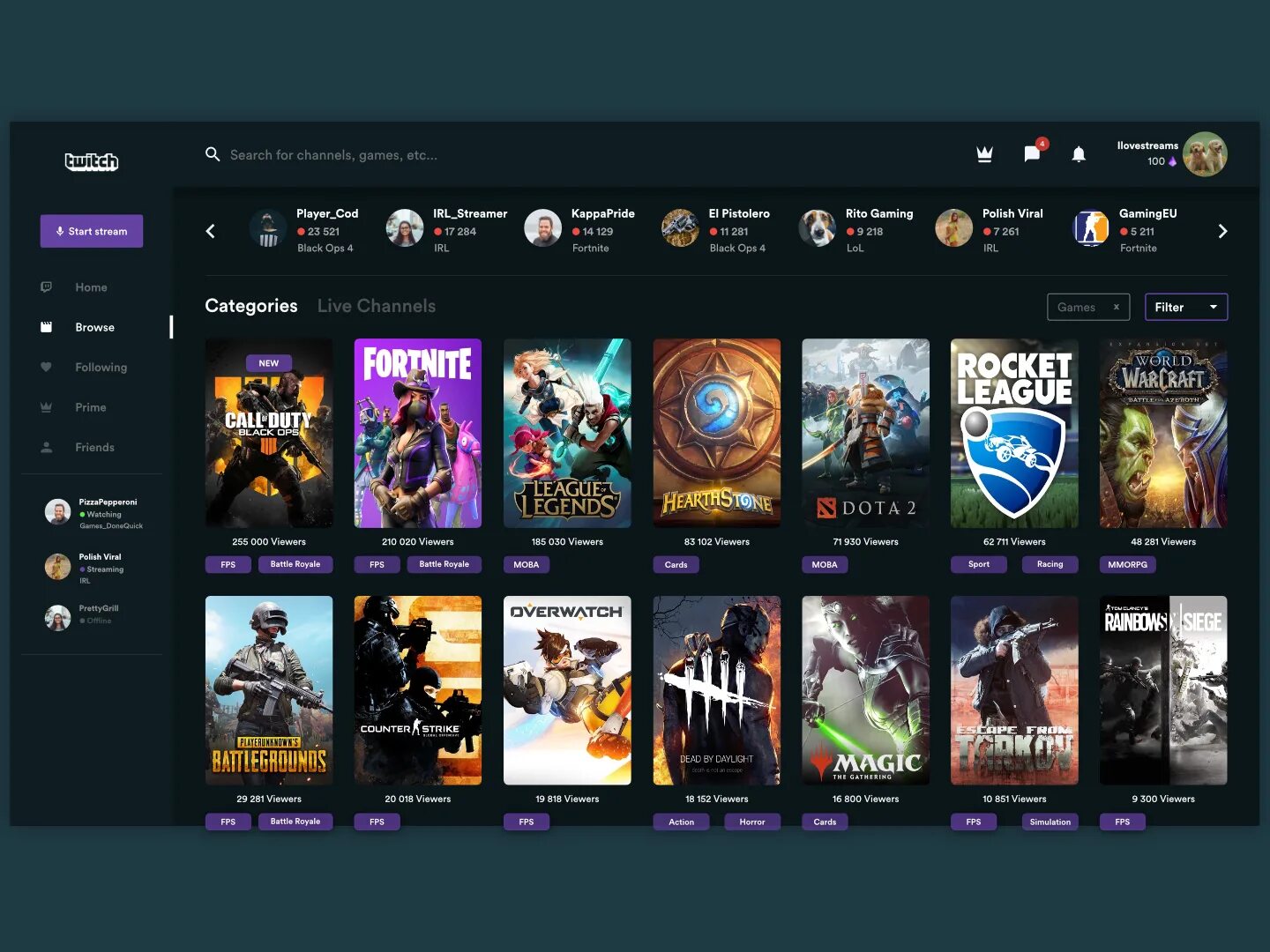Open Rito Gaming channel avatar

click(x=817, y=228)
